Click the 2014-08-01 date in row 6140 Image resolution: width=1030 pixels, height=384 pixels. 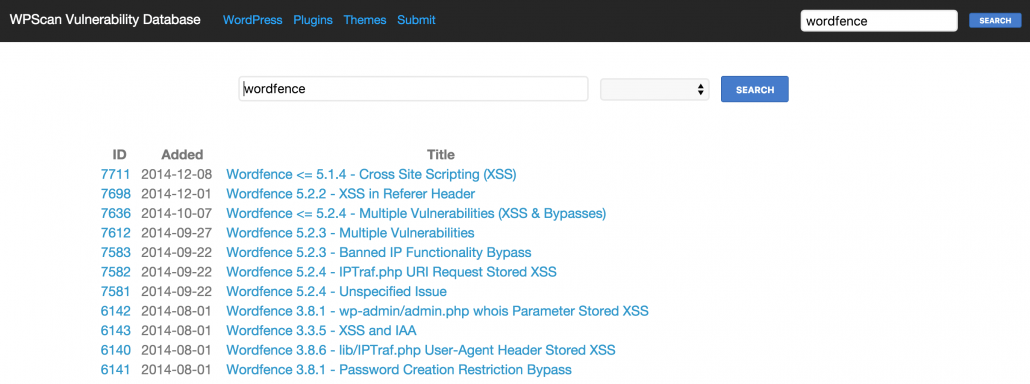176,350
